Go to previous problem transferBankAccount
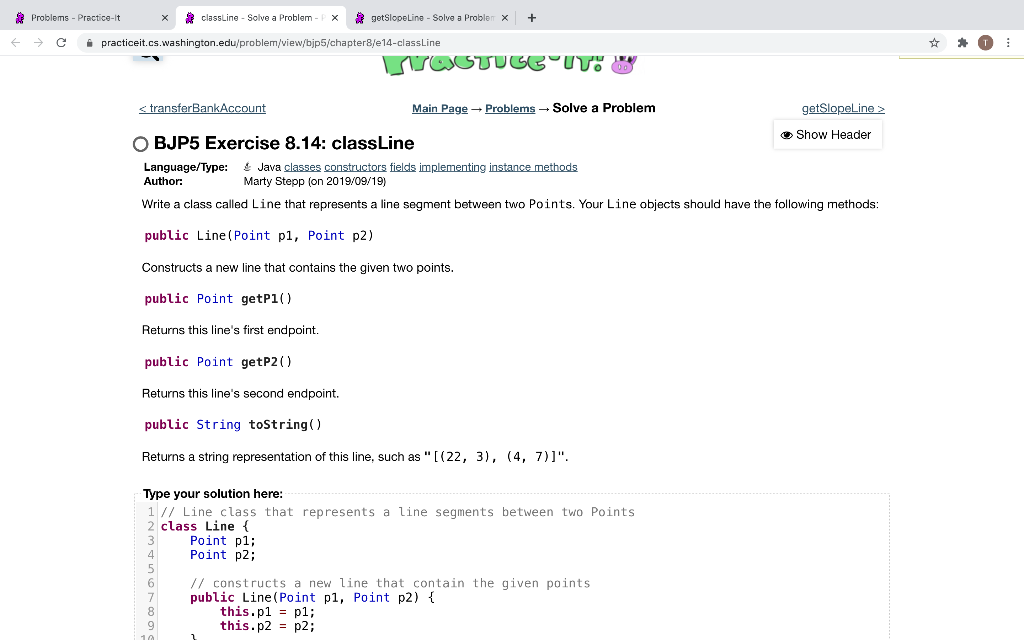The image size is (1024, 640). click(x=202, y=108)
